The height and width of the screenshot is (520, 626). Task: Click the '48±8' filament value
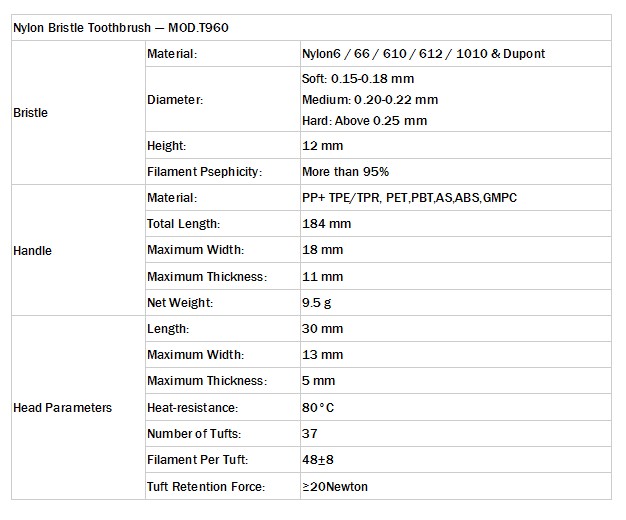click(x=317, y=460)
